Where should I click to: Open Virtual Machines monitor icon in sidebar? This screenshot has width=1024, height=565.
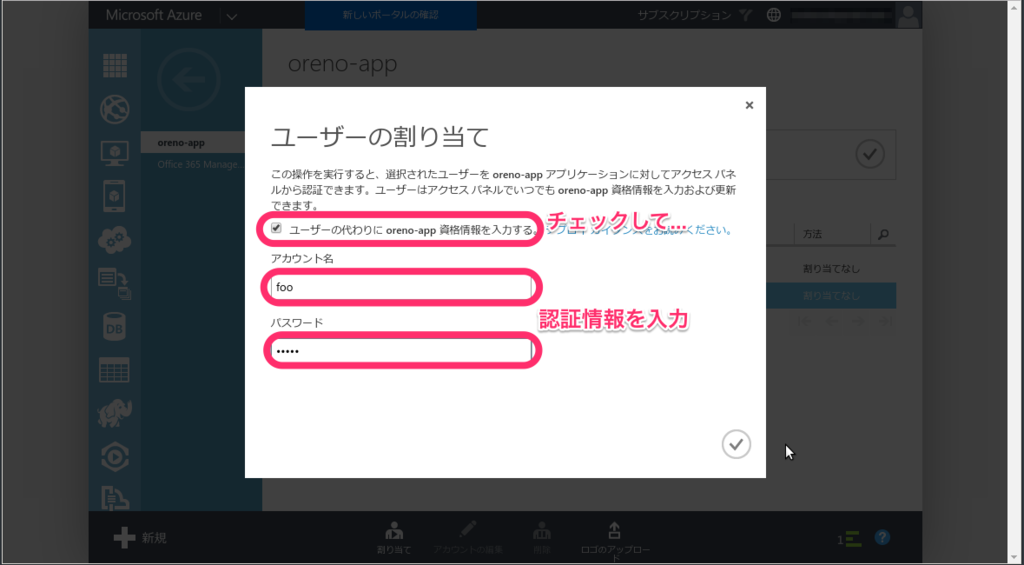coord(115,153)
